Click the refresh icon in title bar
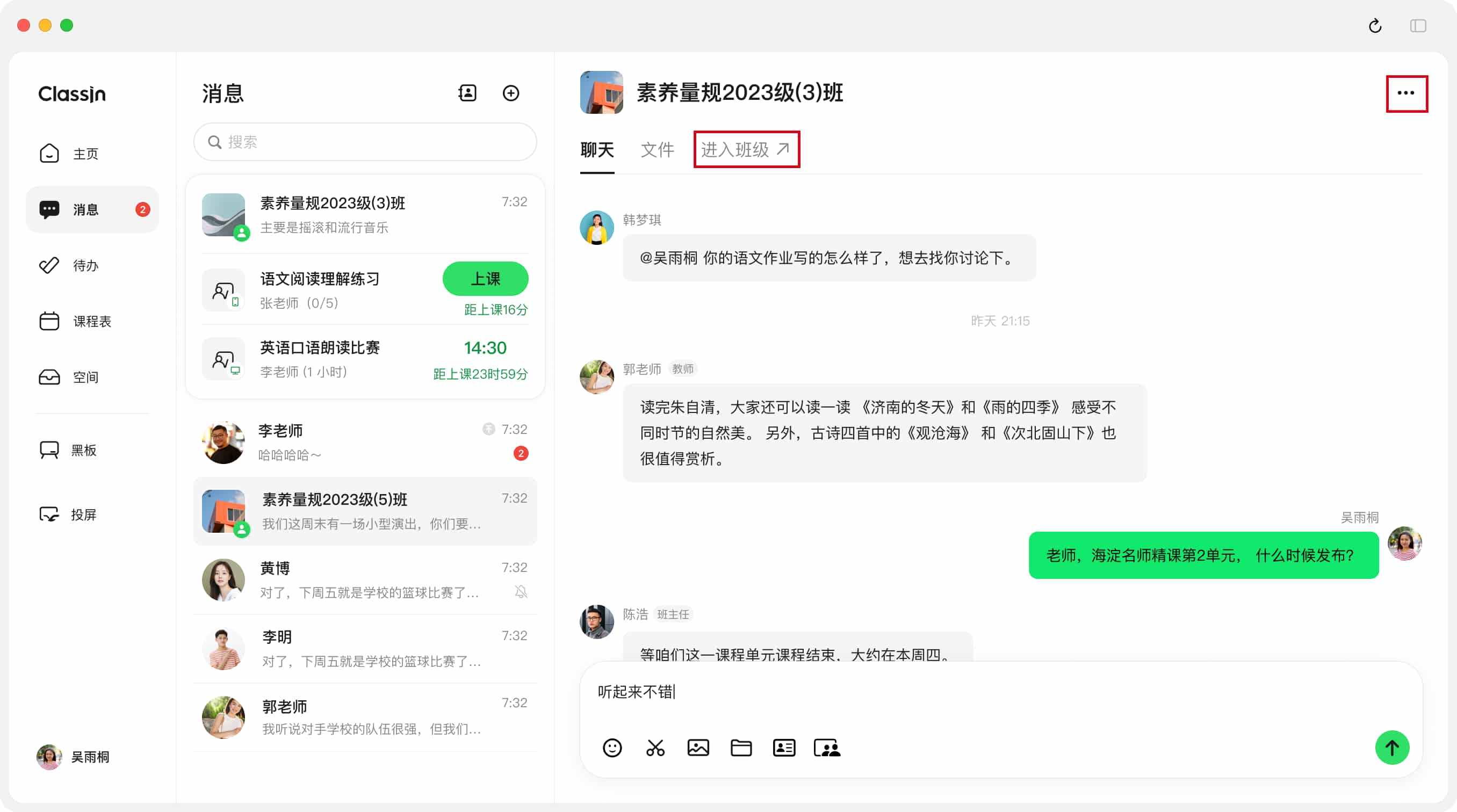This screenshot has height=812, width=1457. pyautogui.click(x=1375, y=26)
